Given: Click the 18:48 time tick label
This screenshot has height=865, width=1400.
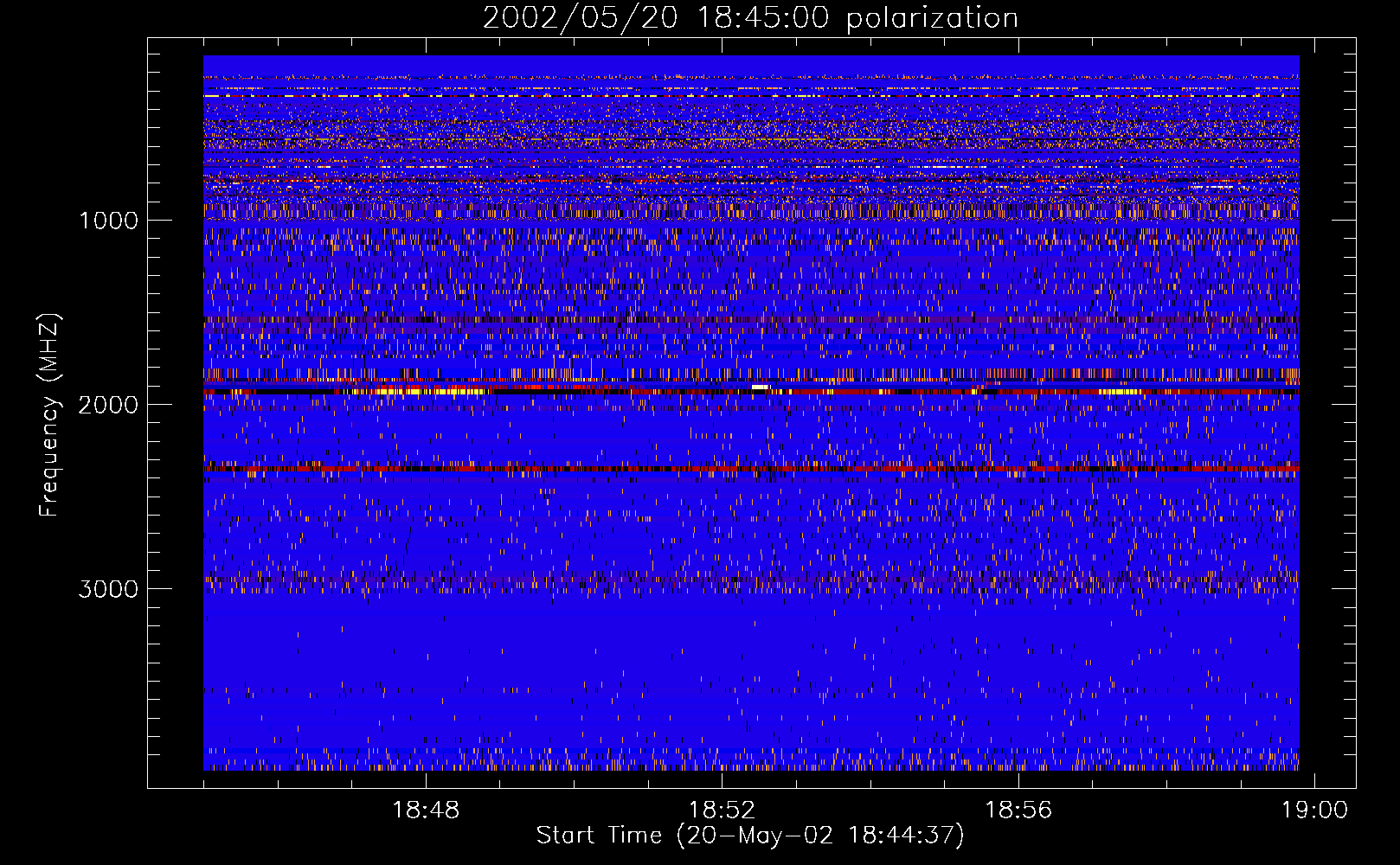Looking at the screenshot, I should 426,811.
